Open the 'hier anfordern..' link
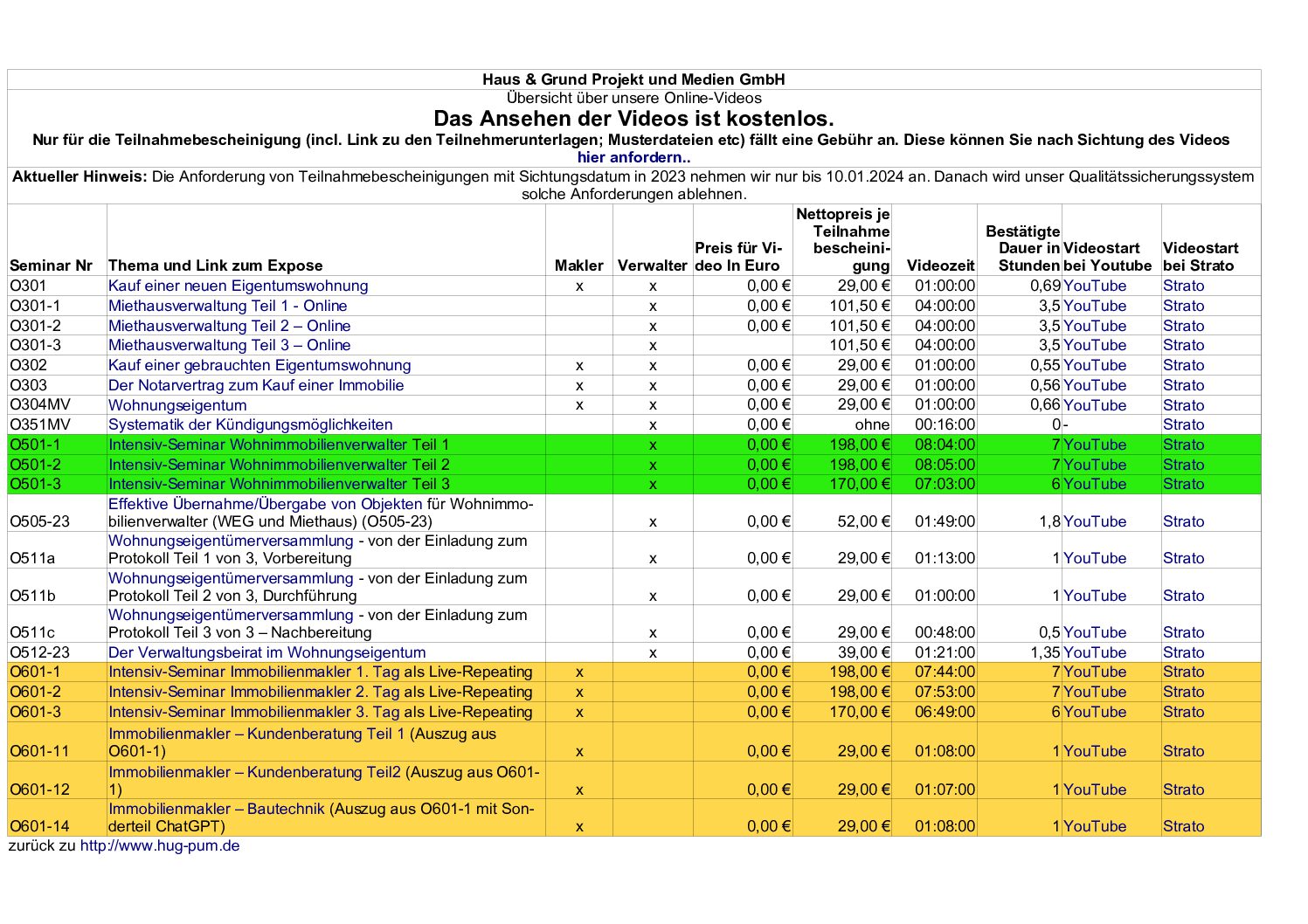The image size is (1308, 924). point(633,158)
